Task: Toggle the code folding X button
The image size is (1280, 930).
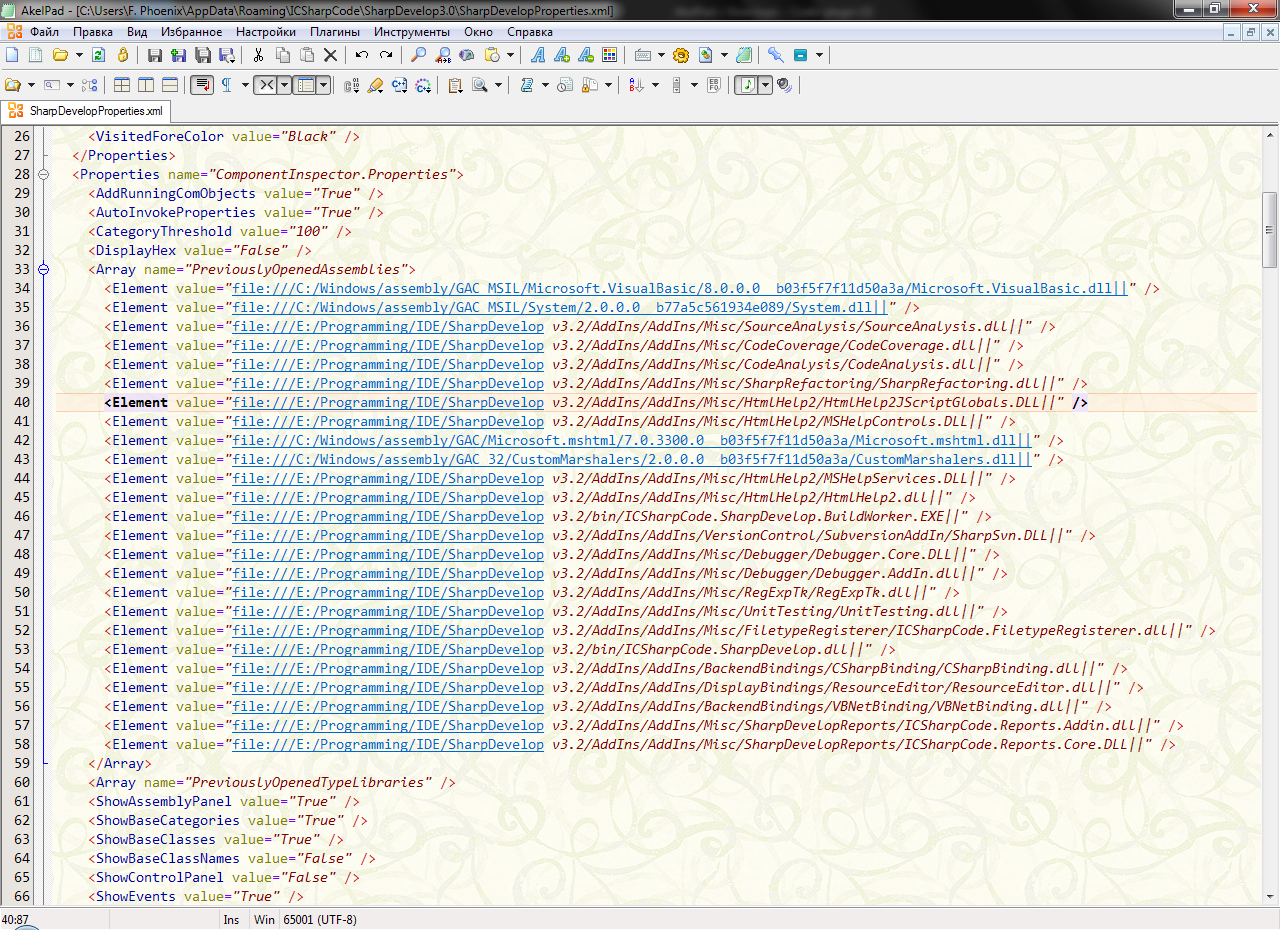Action: pos(266,85)
